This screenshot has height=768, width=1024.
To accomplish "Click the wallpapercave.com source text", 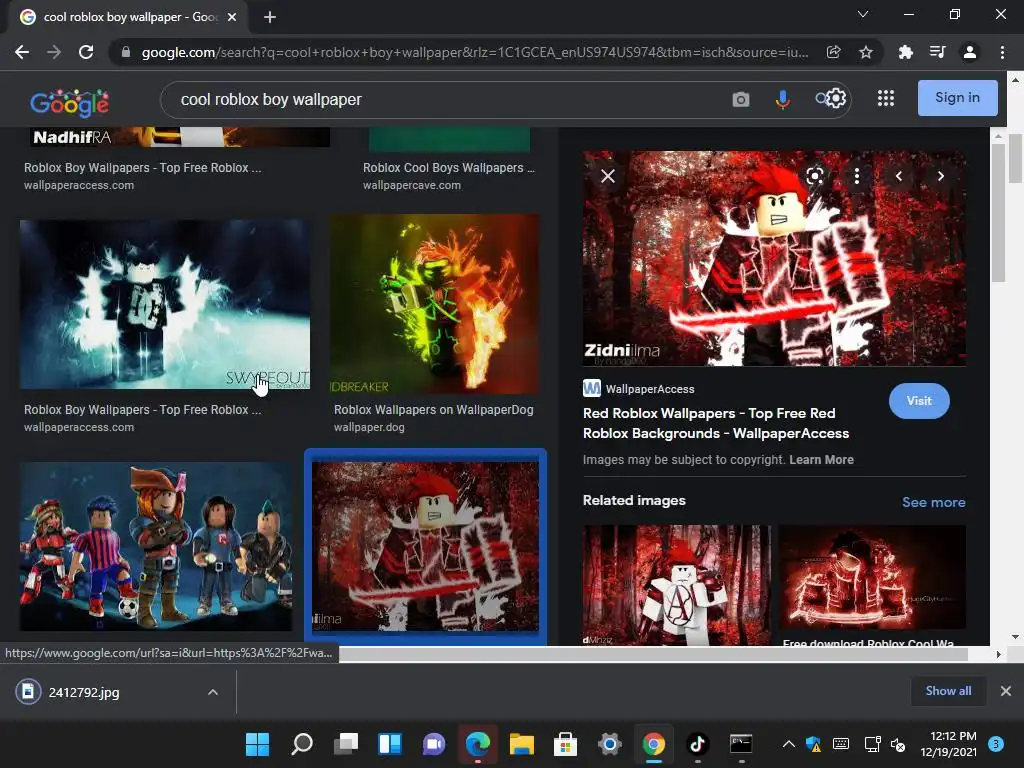I will coord(411,185).
